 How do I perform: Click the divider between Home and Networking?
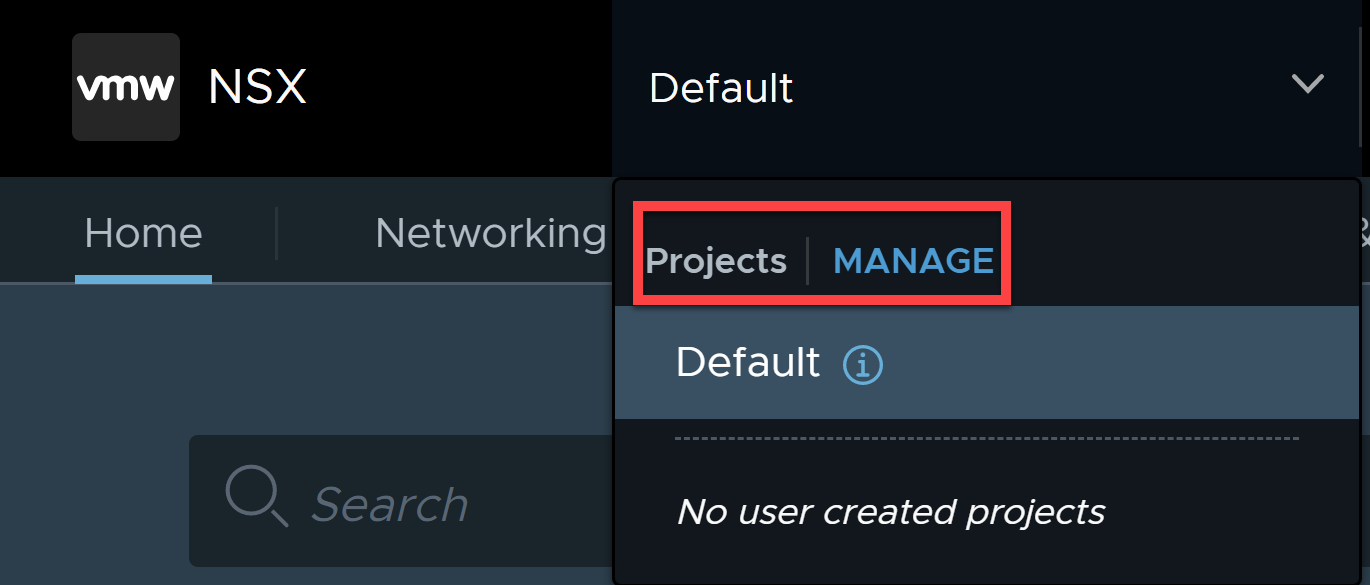pyautogui.click(x=276, y=233)
